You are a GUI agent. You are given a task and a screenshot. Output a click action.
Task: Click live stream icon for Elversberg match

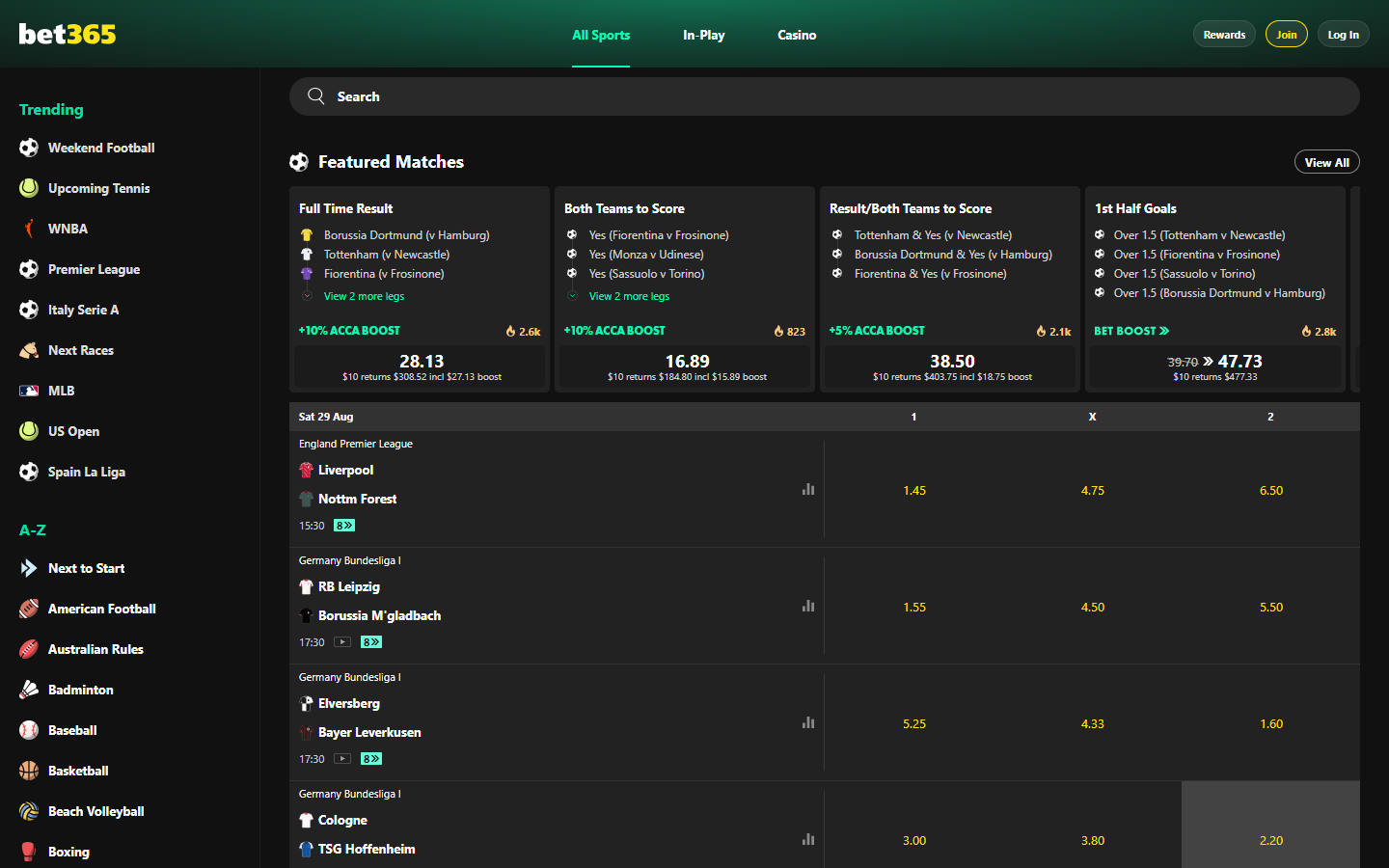click(342, 759)
